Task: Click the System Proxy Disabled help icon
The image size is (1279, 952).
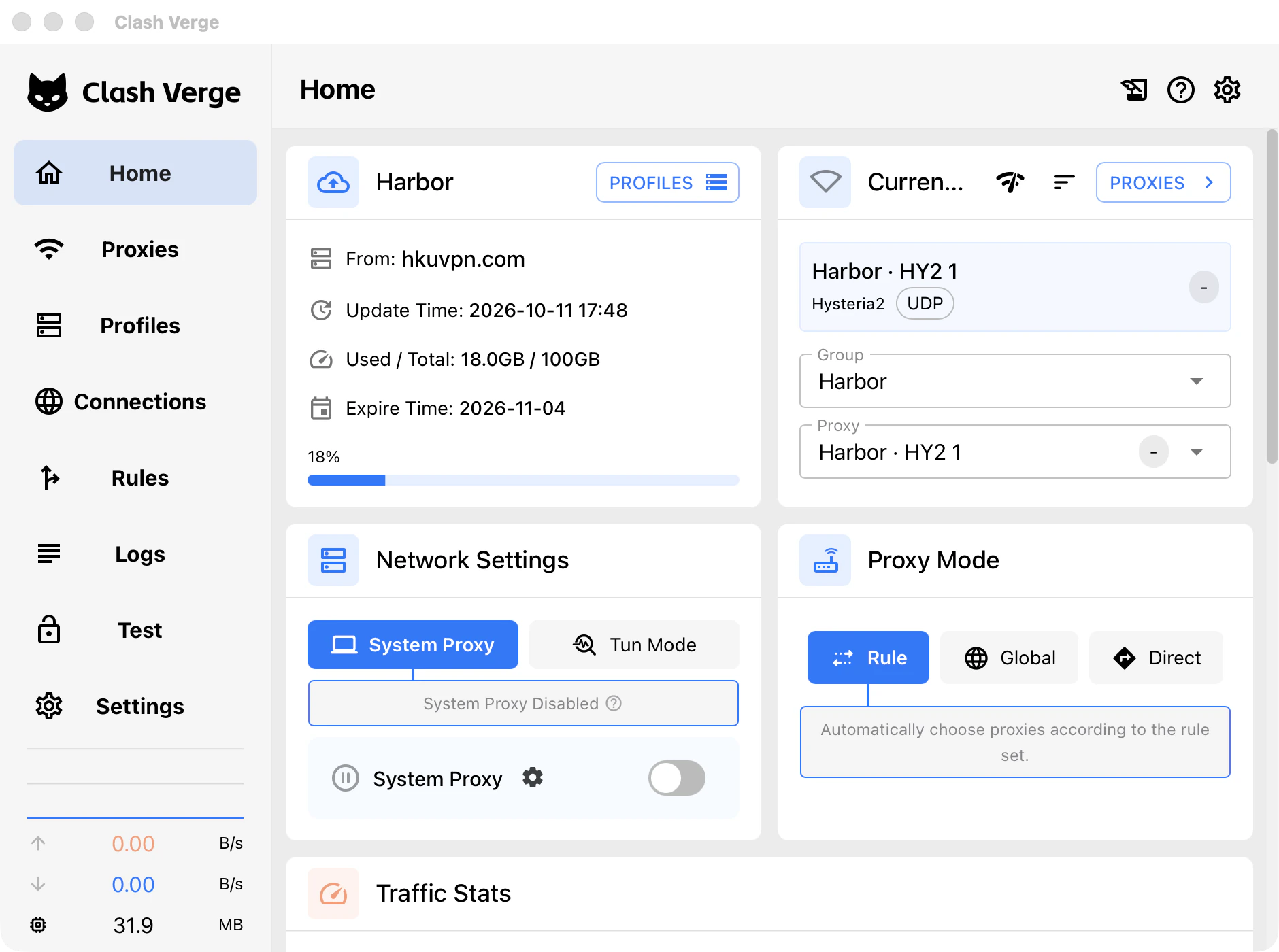Action: click(614, 703)
